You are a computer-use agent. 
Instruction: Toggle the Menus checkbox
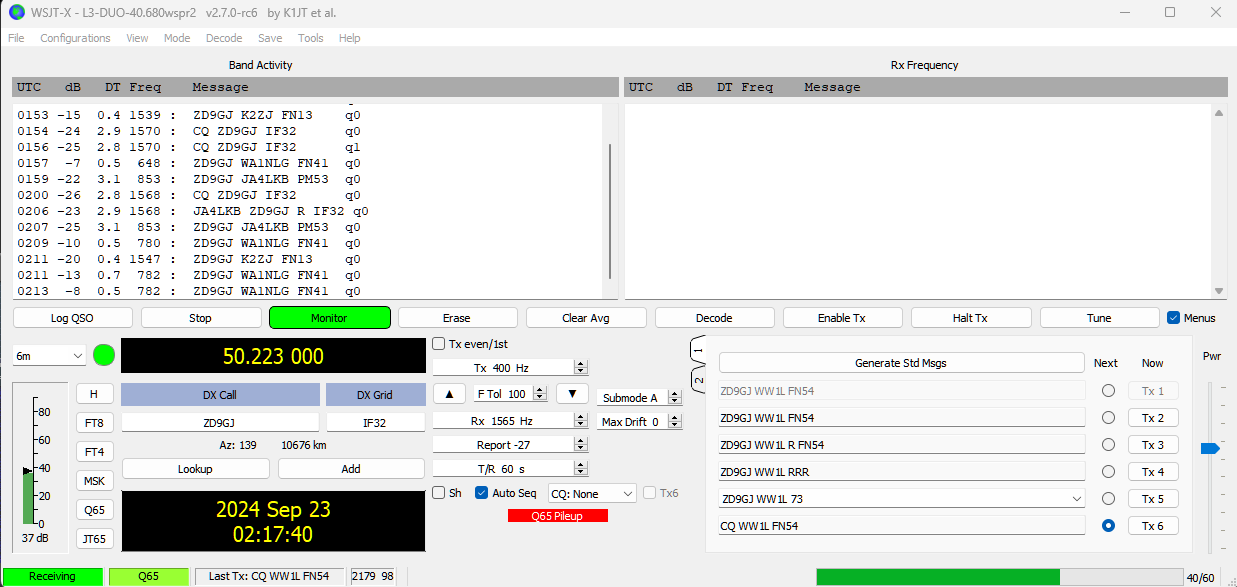[x=1174, y=318]
